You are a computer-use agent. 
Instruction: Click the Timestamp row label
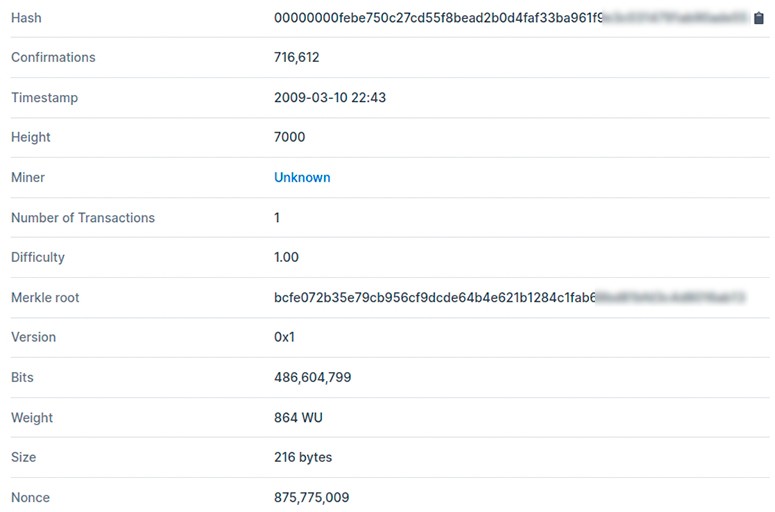tap(44, 97)
